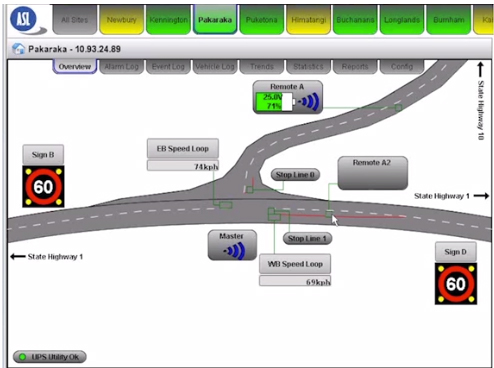Open the Config tab
494x368 pixels.
(402, 67)
